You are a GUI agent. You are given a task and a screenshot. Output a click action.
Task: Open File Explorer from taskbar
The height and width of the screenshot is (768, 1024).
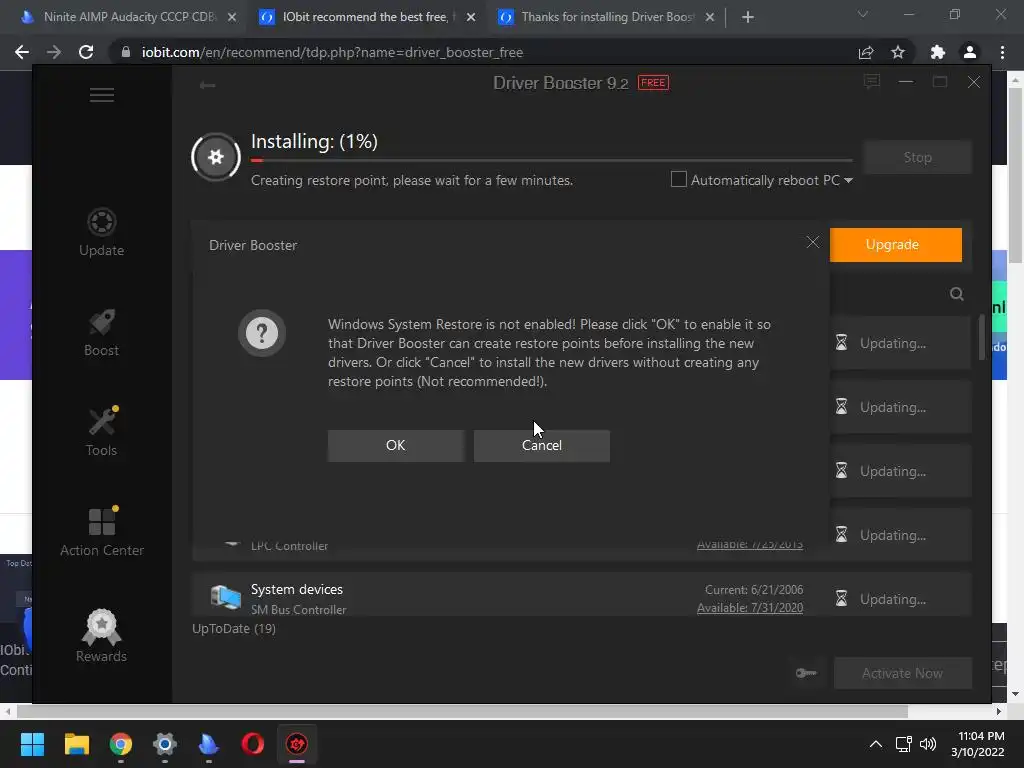point(76,744)
